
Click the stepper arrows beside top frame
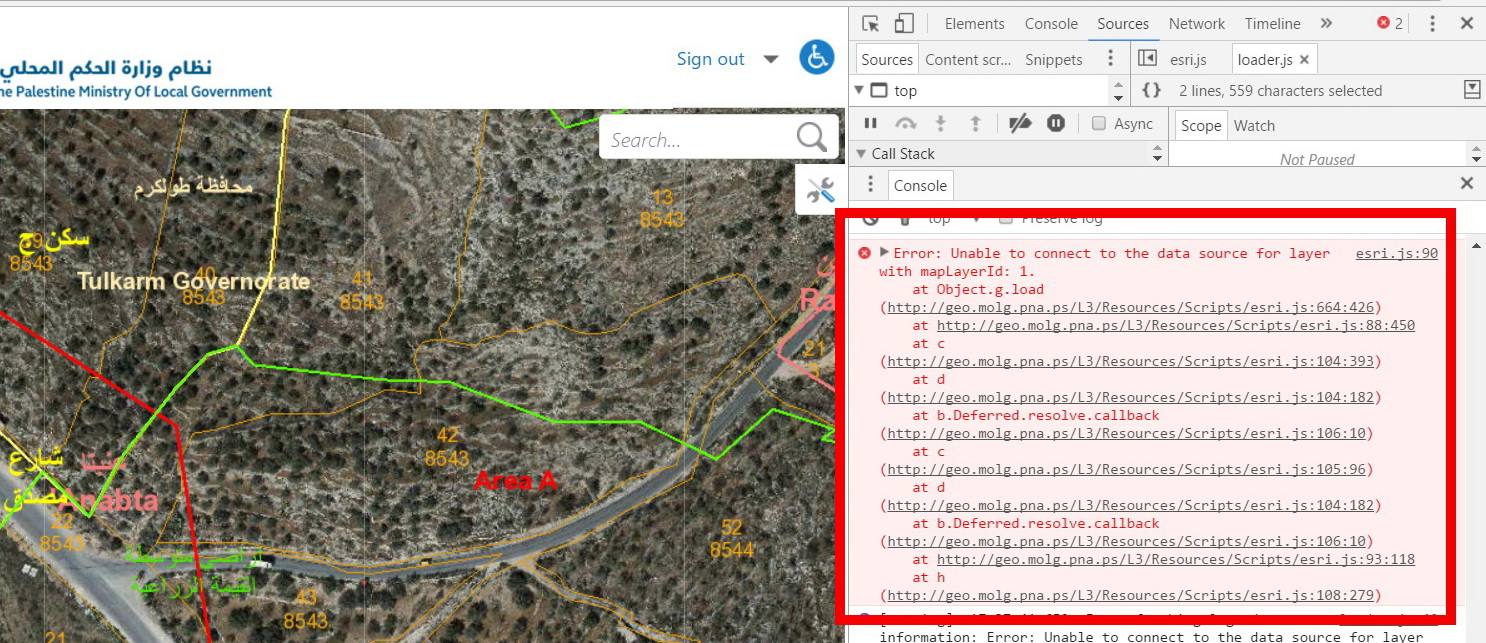(x=1119, y=91)
